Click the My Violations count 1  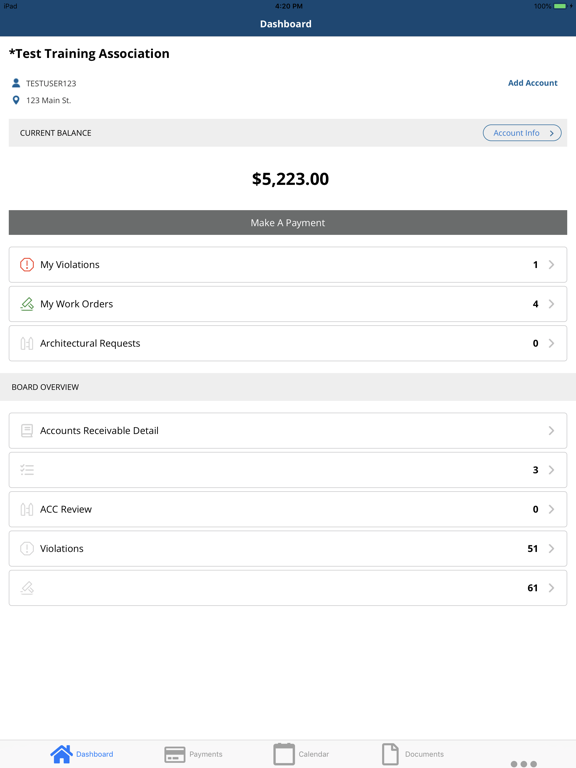click(535, 264)
